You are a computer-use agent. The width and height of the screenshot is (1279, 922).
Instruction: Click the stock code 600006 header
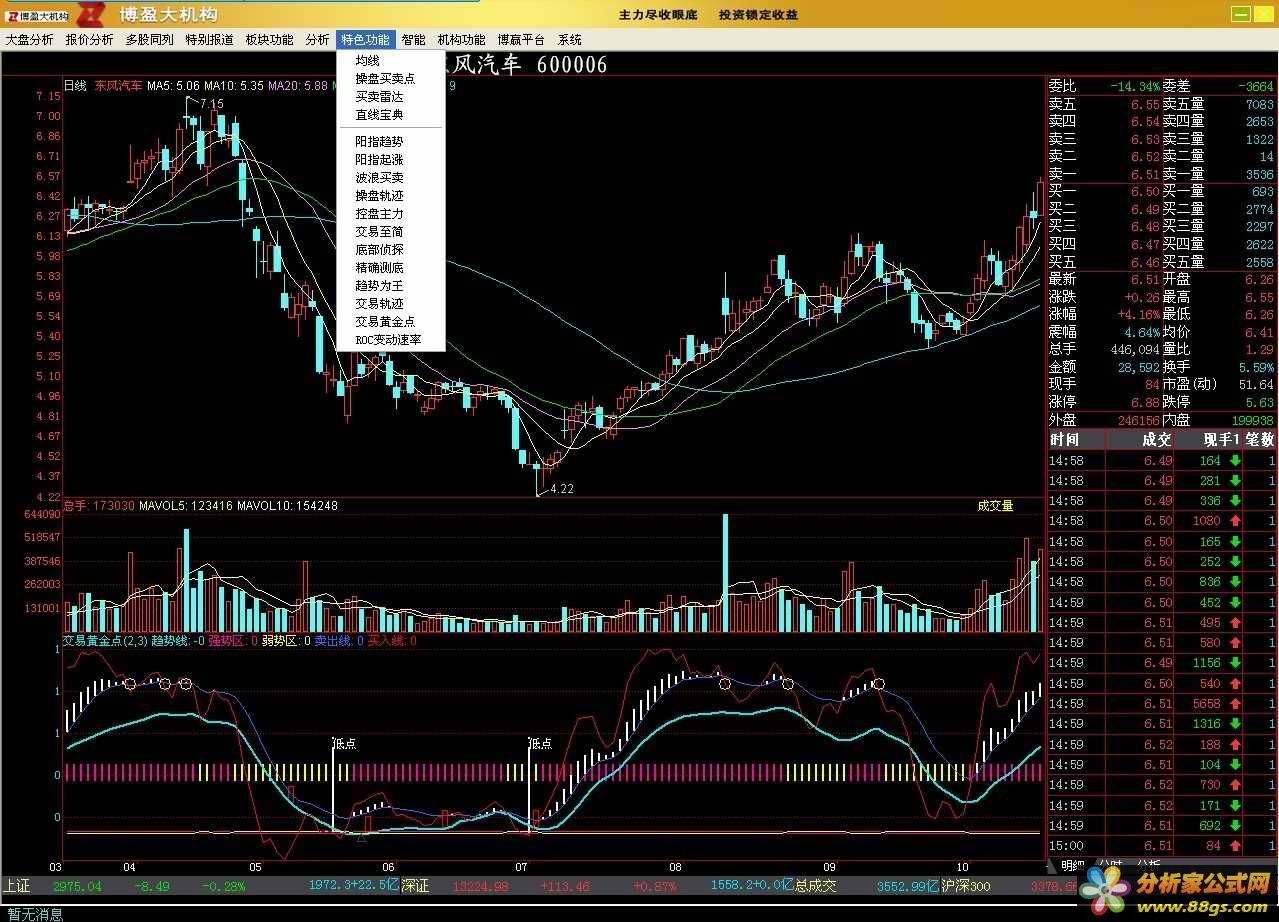572,65
